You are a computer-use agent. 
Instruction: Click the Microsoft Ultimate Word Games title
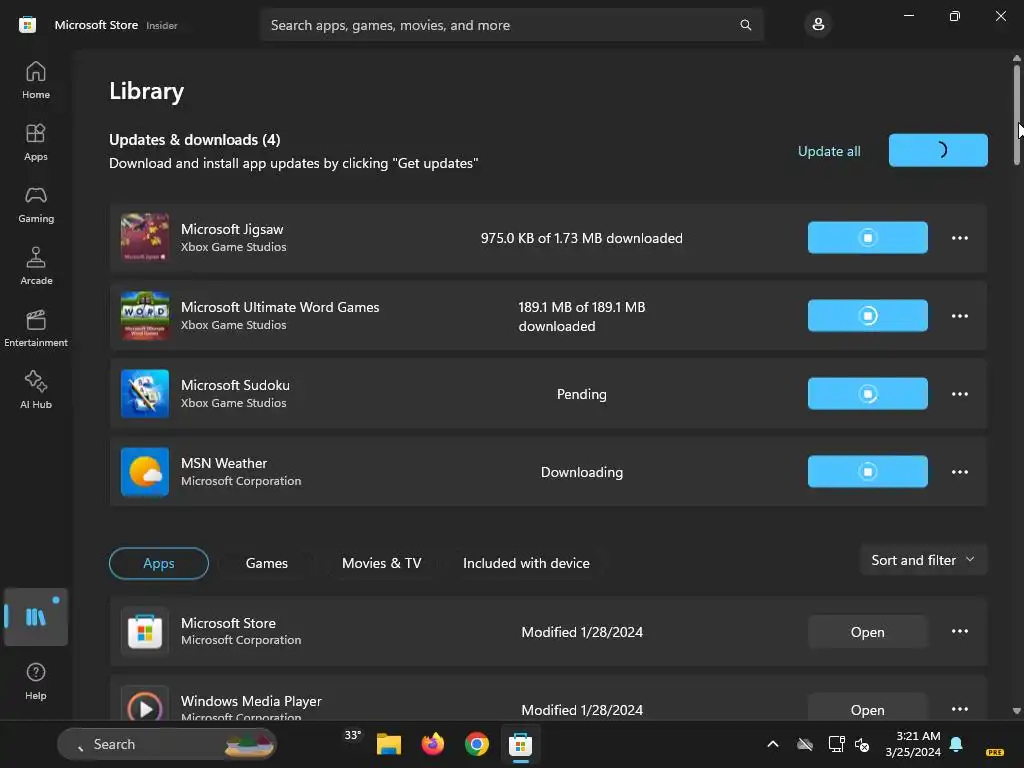280,307
